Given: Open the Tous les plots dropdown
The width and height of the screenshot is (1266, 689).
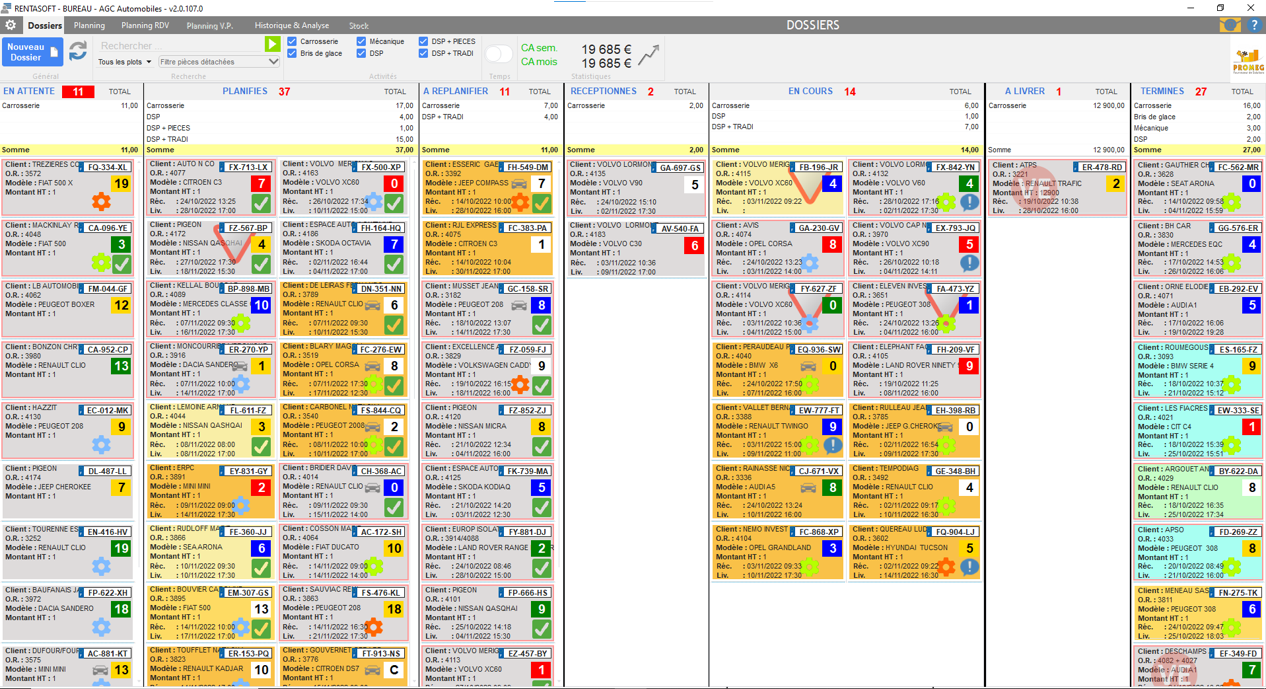Looking at the screenshot, I should click(125, 62).
